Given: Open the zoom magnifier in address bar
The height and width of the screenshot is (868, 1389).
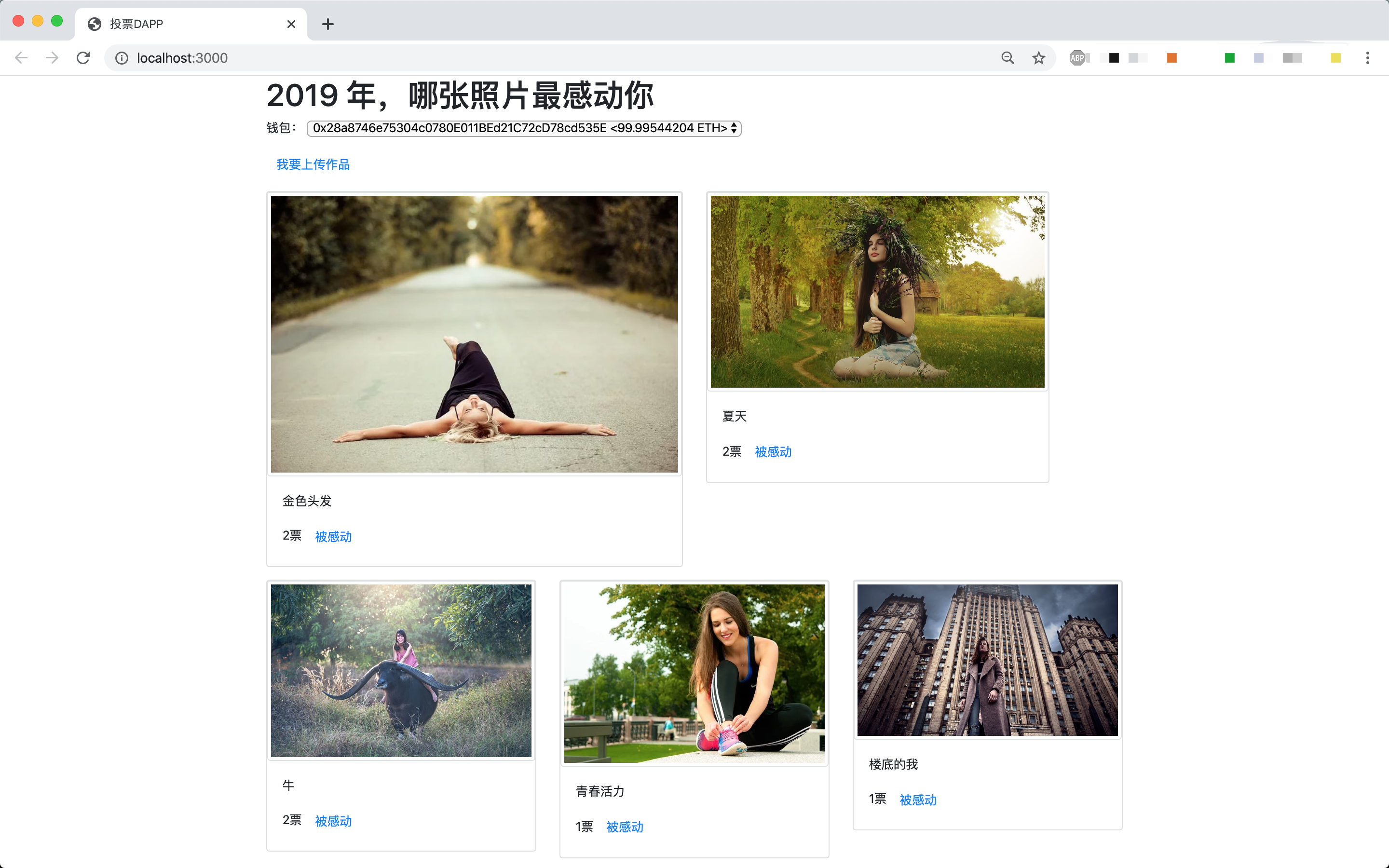Looking at the screenshot, I should pos(1008,58).
